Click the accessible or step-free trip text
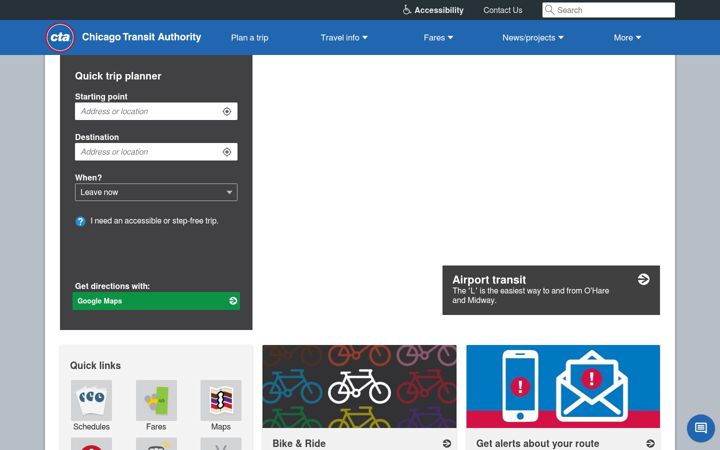Viewport: 720px width, 450px height. 154,221
